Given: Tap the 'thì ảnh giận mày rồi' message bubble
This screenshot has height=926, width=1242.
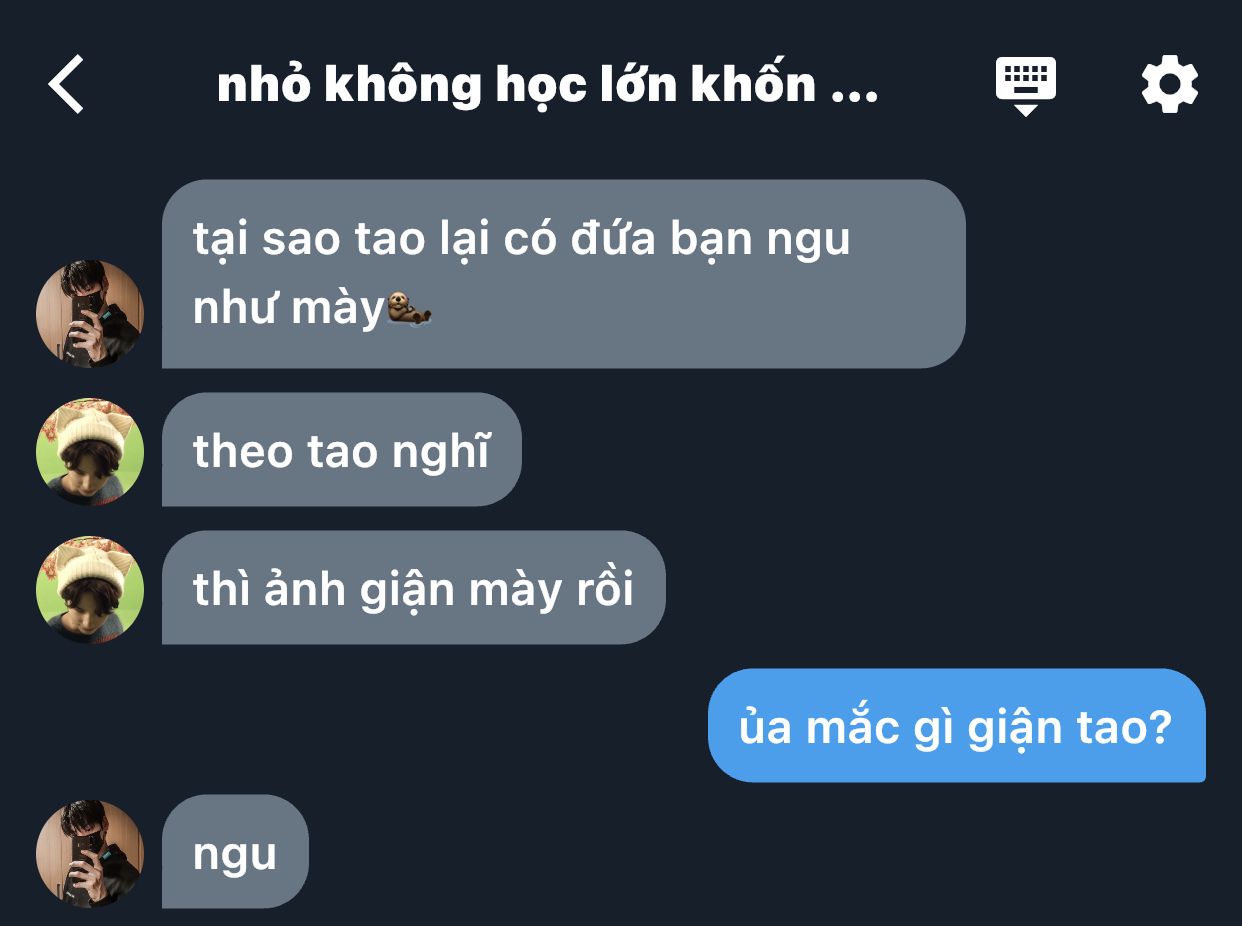Looking at the screenshot, I should click(413, 587).
